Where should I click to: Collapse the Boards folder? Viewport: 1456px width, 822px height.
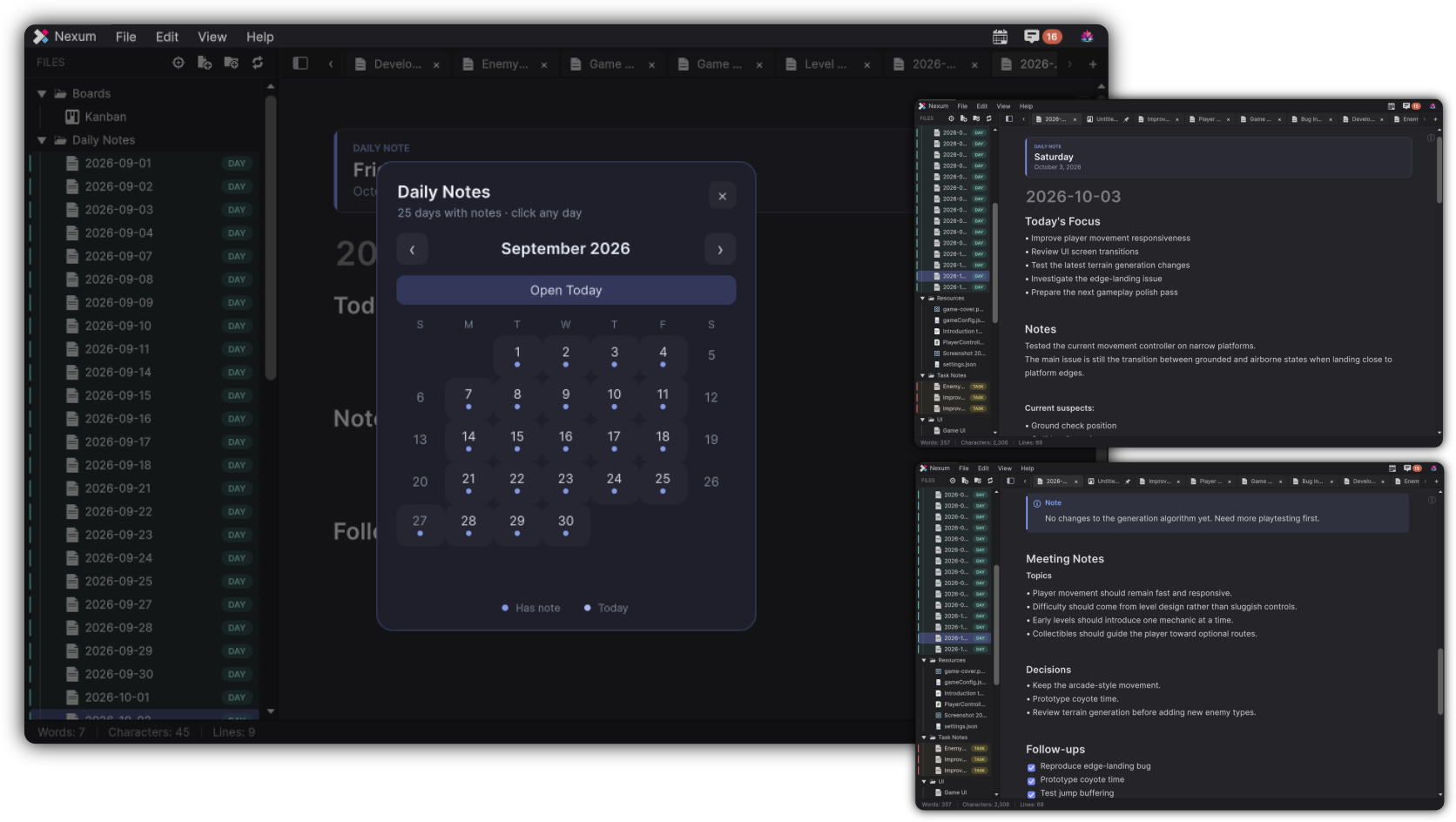click(x=42, y=93)
